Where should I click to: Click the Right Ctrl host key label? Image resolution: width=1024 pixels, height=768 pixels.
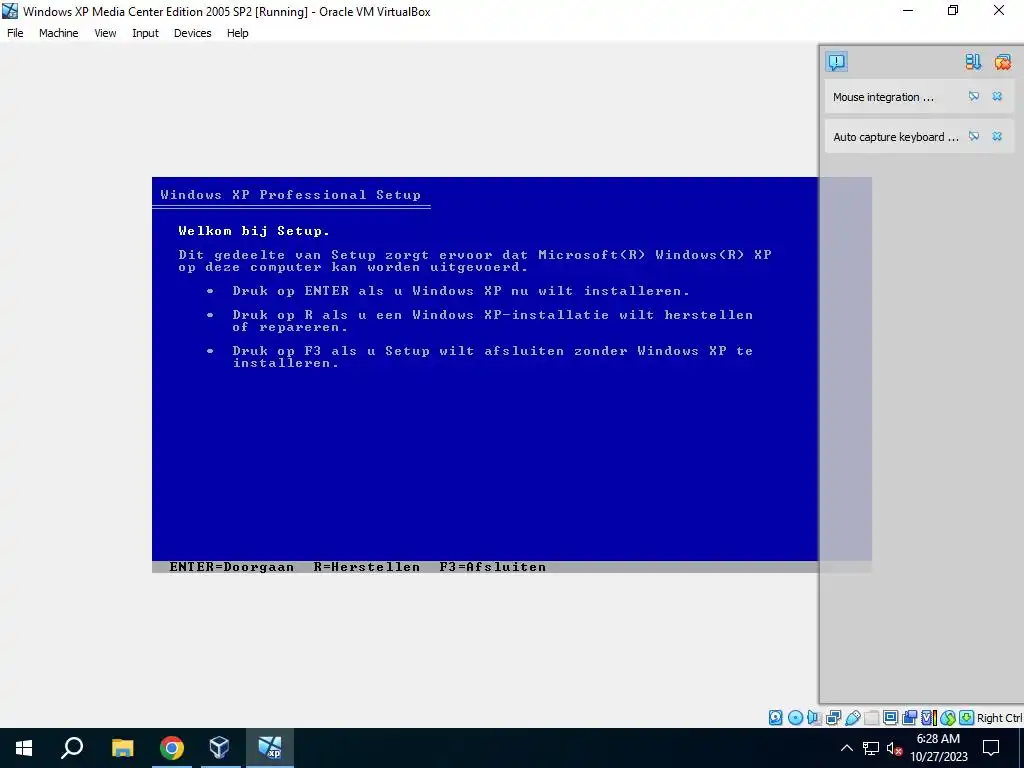(999, 718)
